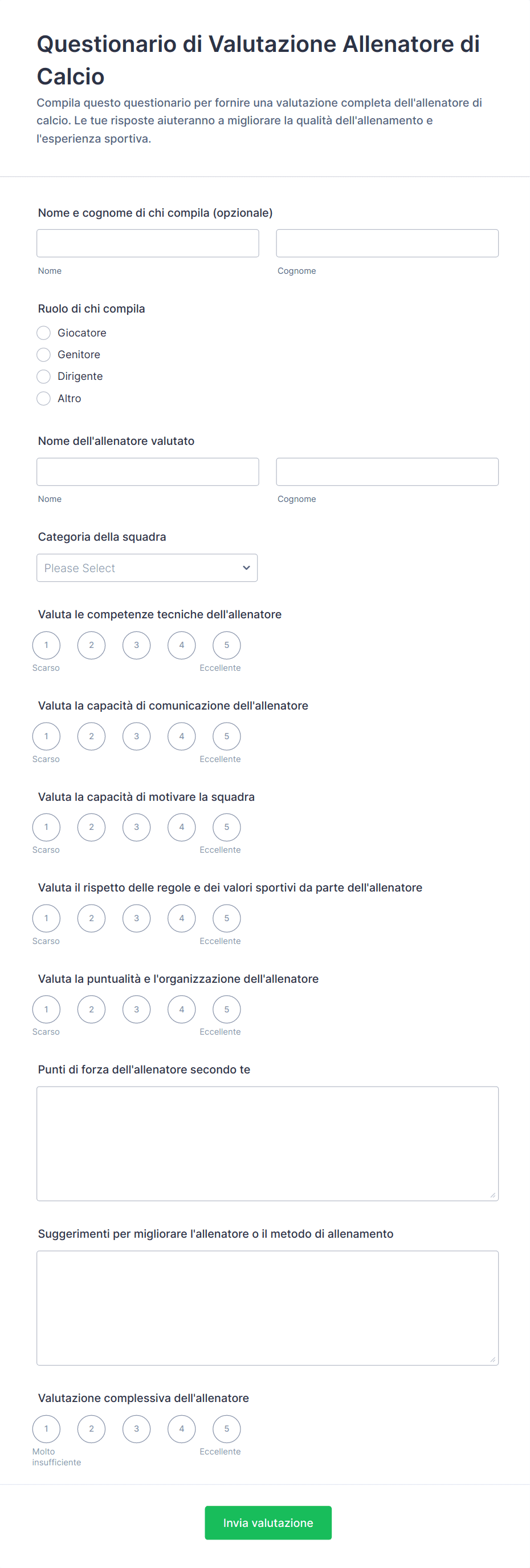Viewport: 530px width, 1568px height.
Task: Set valutazione complessiva to 1
Action: [x=46, y=1429]
